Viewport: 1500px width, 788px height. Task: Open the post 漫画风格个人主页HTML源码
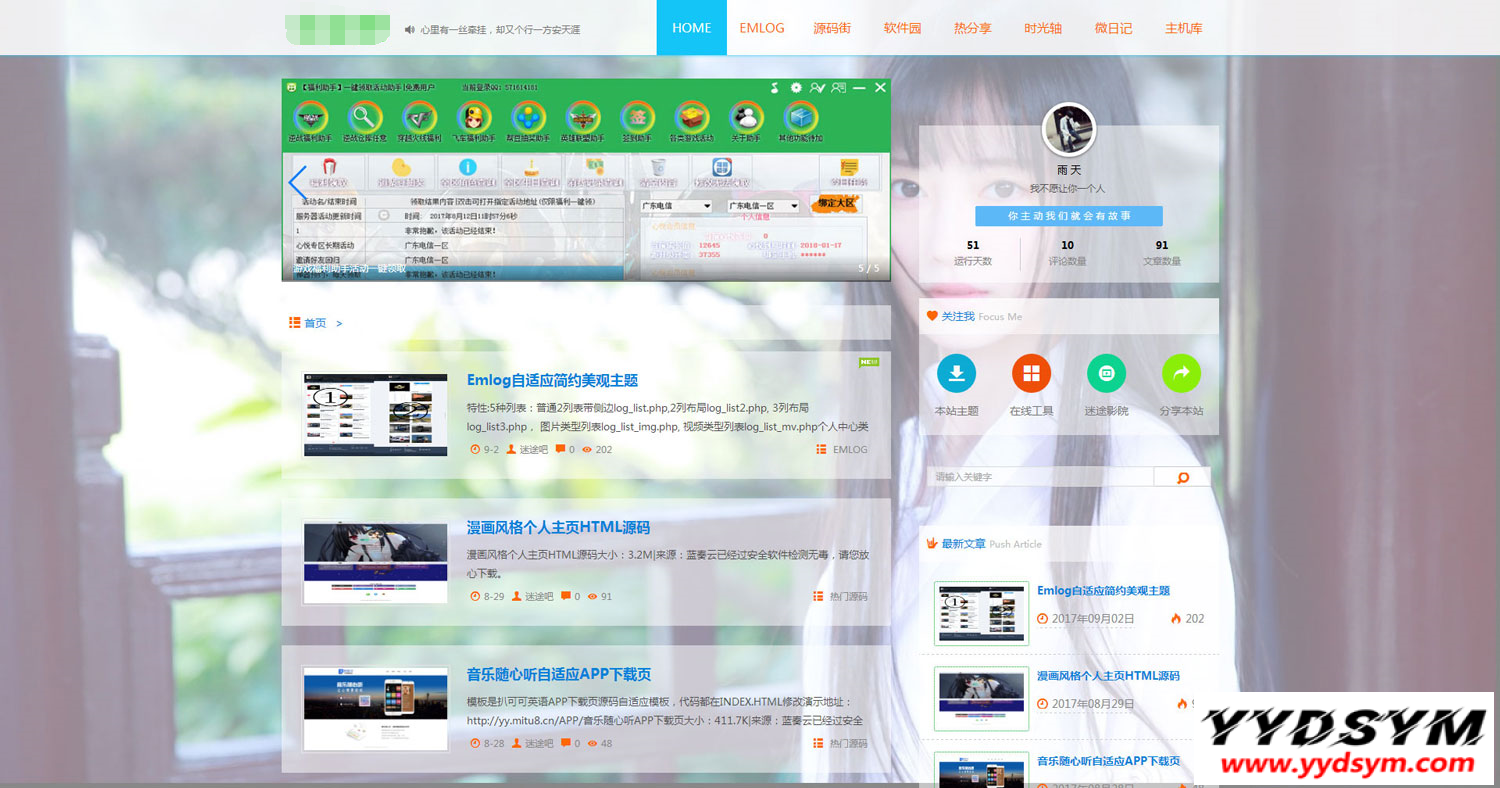click(x=558, y=527)
